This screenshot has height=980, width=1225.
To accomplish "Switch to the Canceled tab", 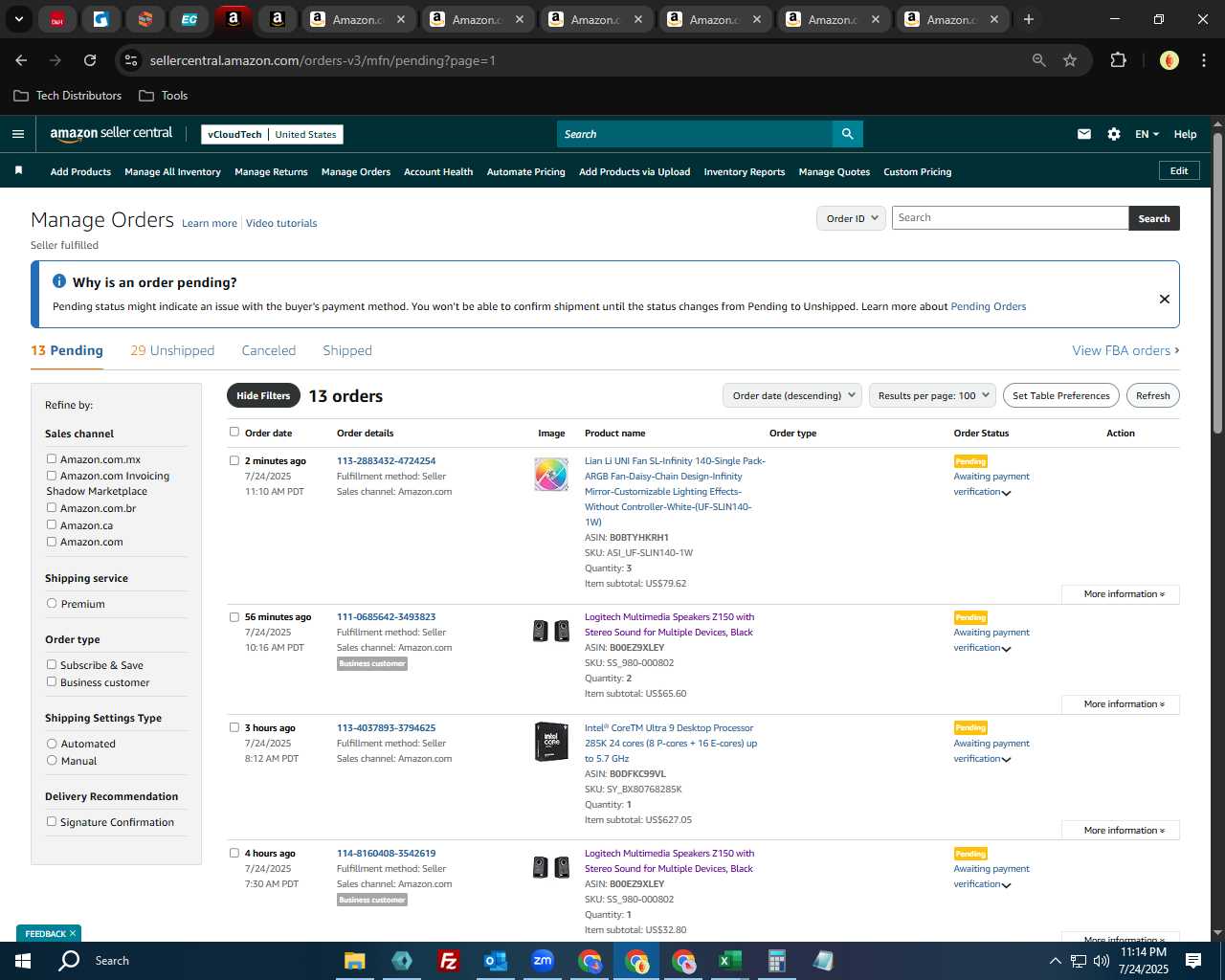I will point(269,350).
